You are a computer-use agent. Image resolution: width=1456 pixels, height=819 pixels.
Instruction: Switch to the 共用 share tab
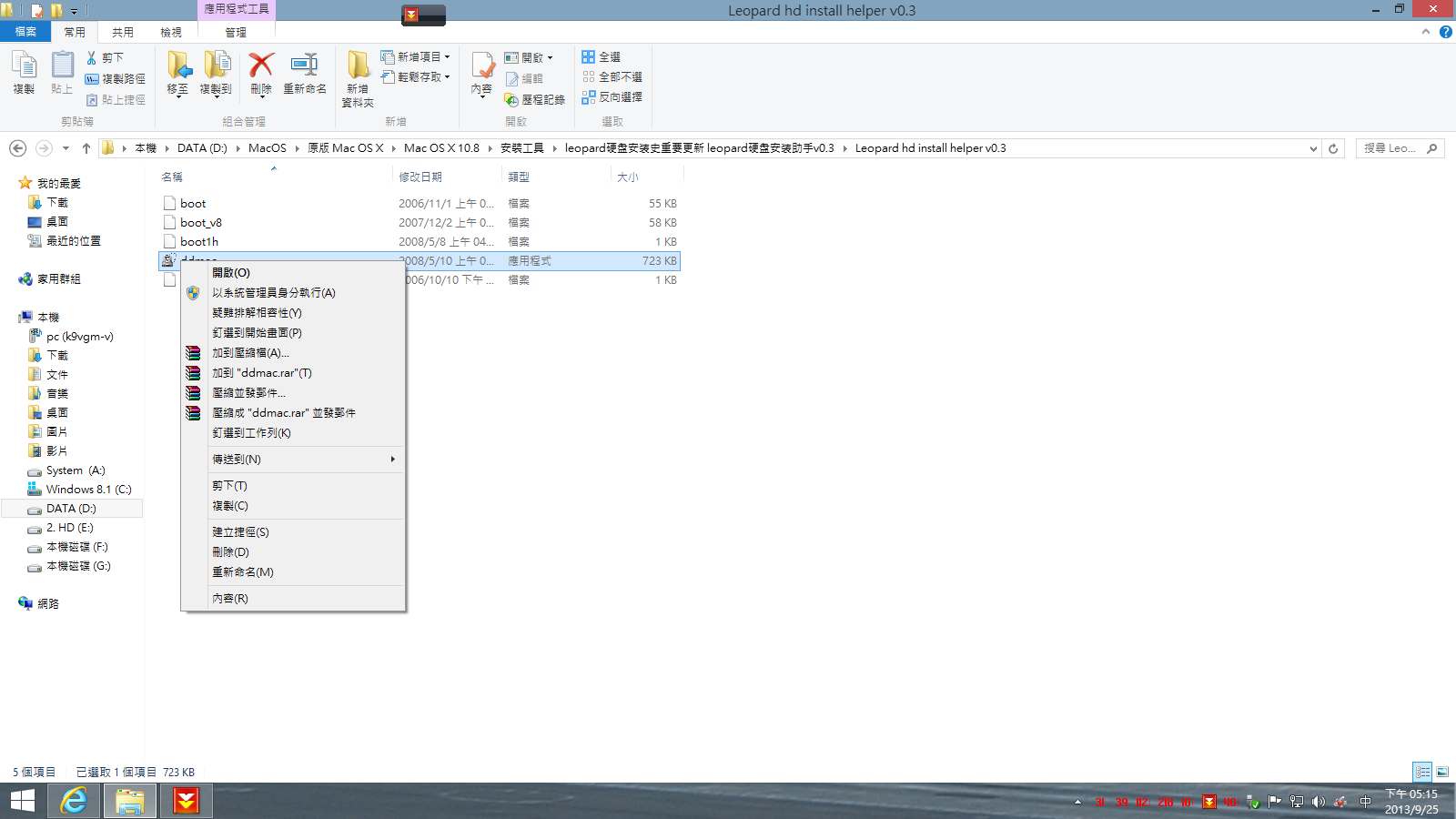point(123,32)
